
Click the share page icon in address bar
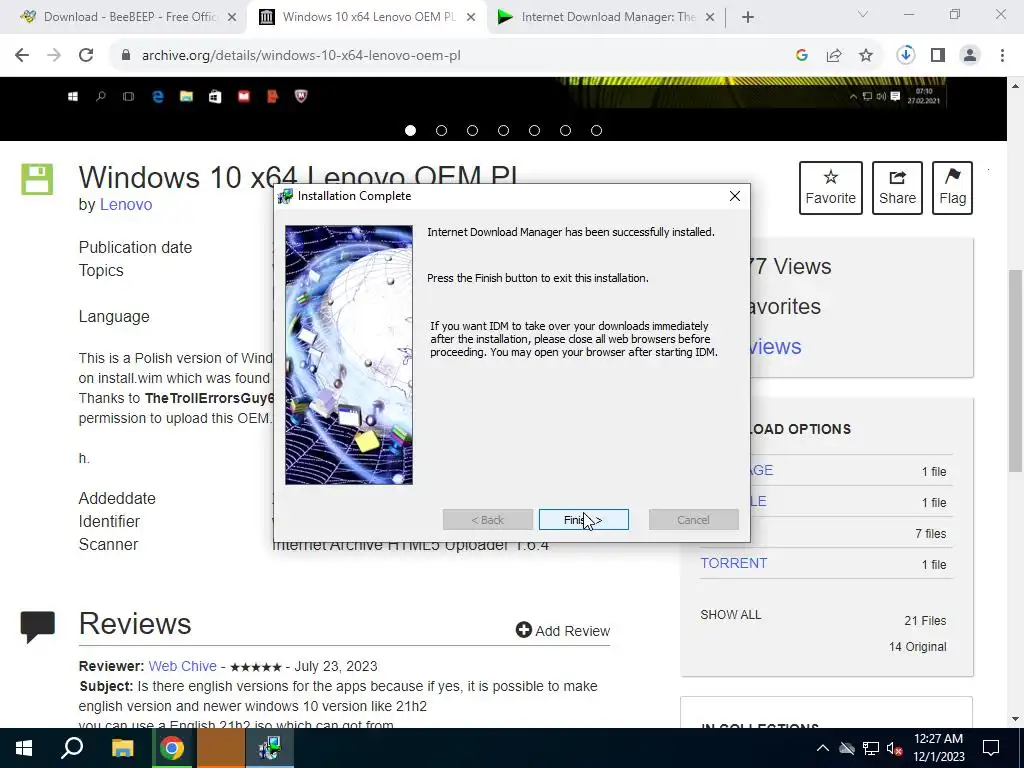coord(834,56)
